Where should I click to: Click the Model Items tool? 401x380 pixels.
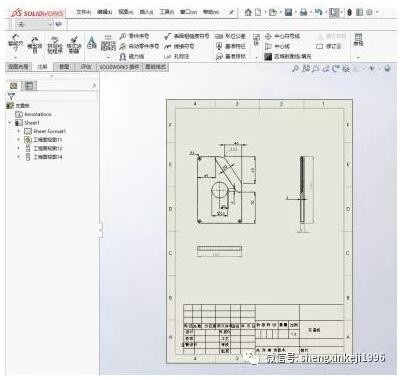pyautogui.click(x=35, y=44)
